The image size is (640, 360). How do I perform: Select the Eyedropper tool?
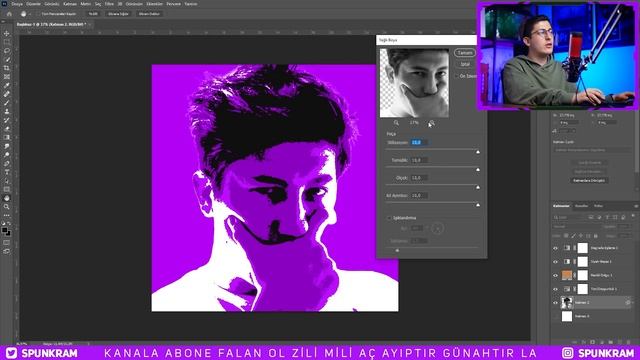click(7, 85)
